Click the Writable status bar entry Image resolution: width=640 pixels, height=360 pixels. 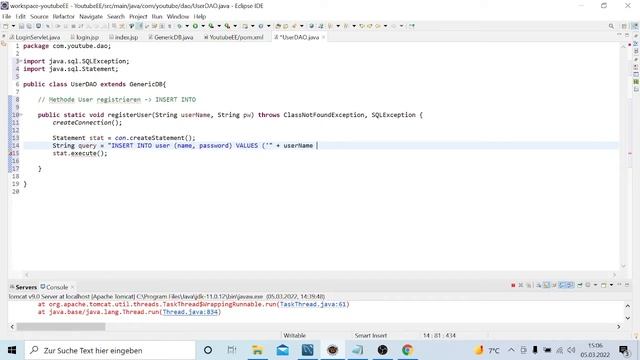294,335
